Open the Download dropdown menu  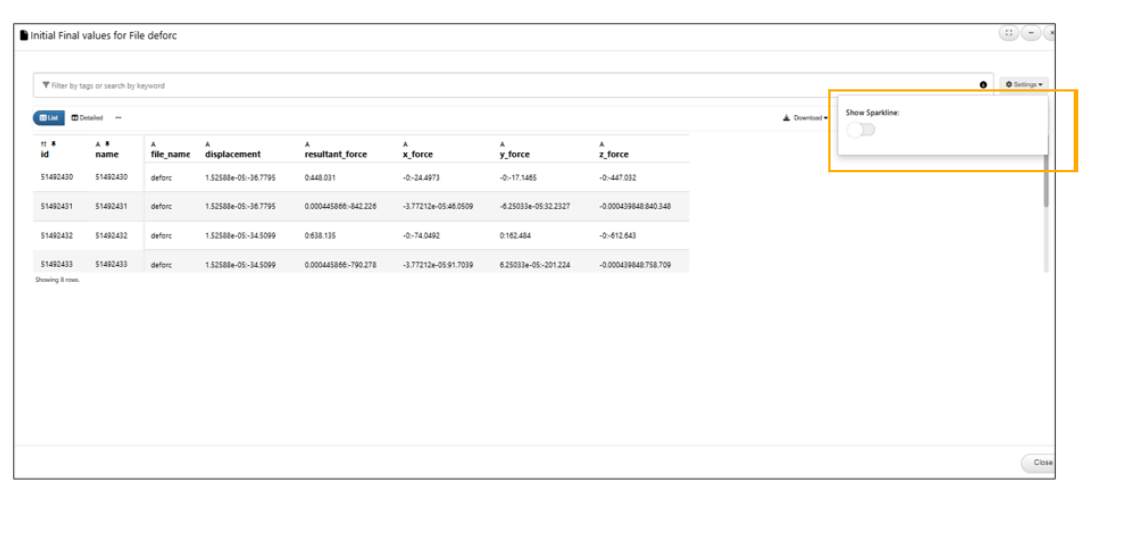click(x=805, y=118)
